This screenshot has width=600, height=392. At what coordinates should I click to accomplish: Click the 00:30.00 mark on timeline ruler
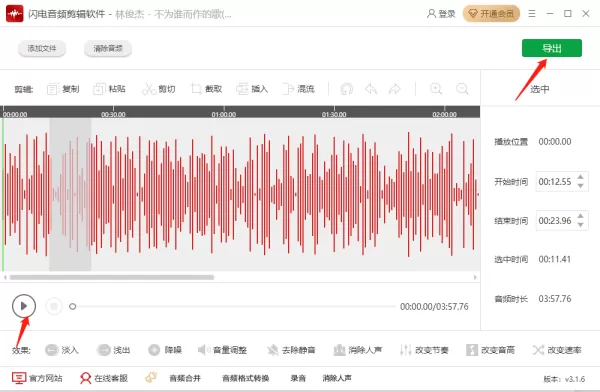(113, 114)
